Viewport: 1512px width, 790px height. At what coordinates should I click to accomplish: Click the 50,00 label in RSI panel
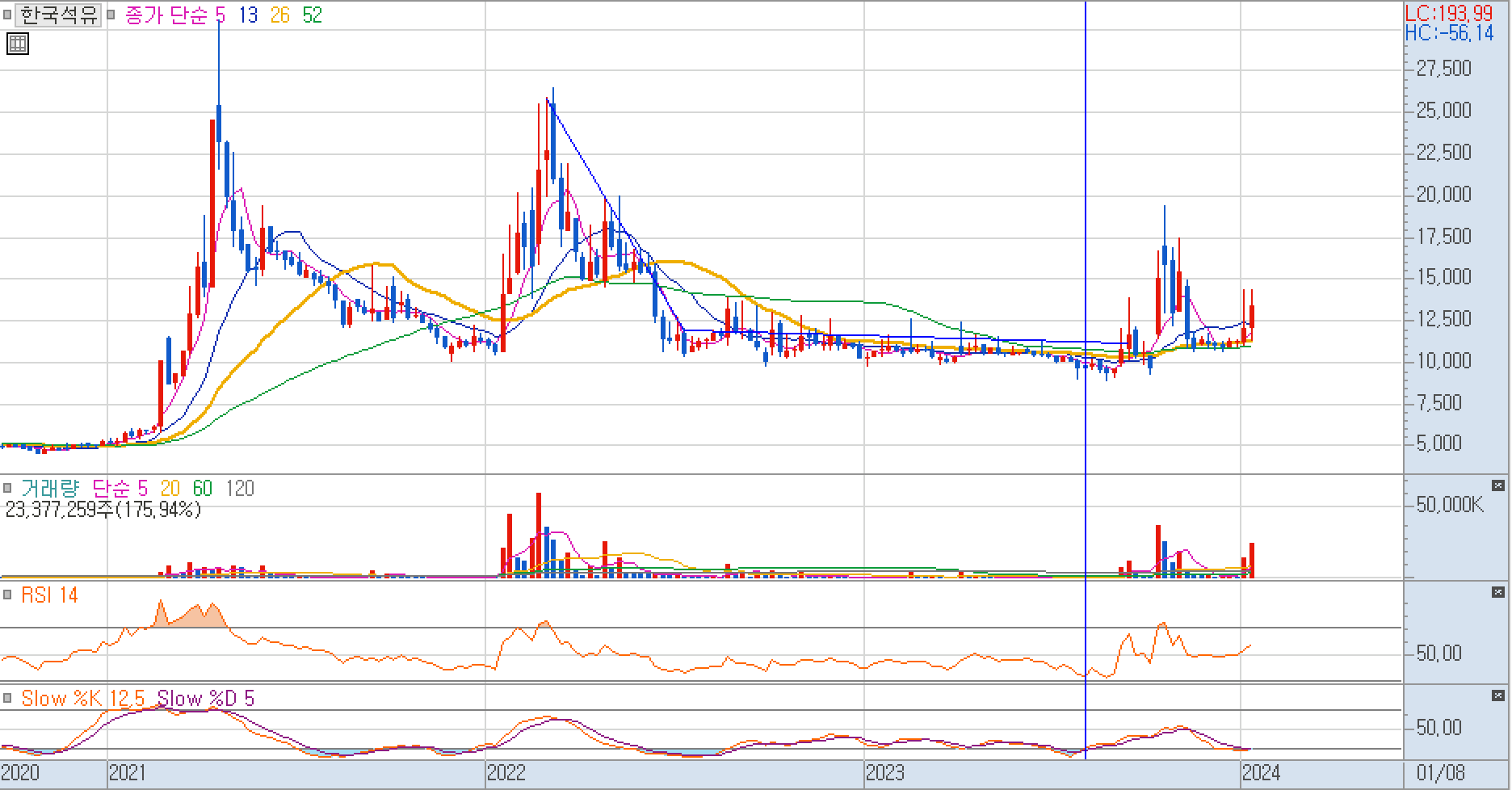tap(1439, 653)
